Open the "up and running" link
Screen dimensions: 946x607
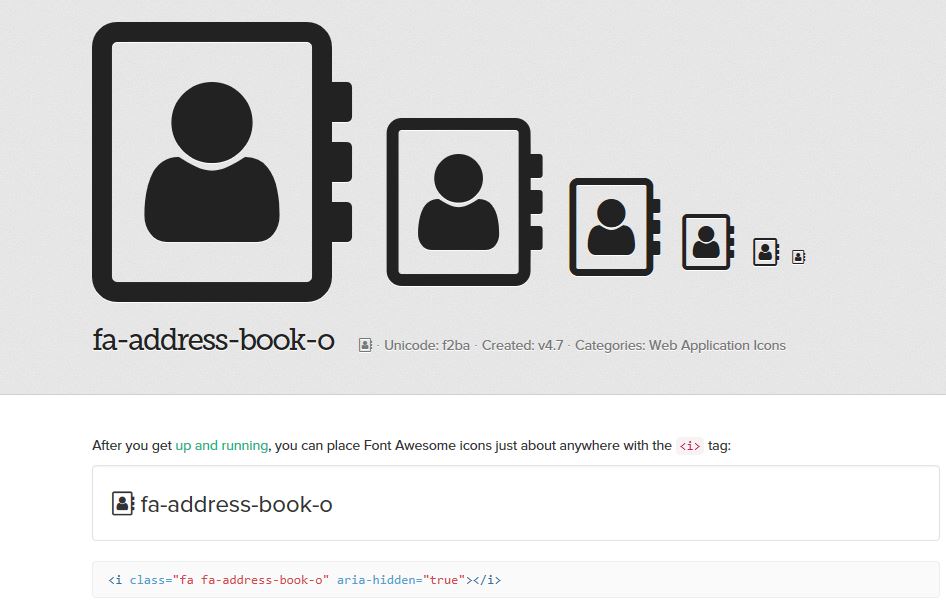[x=220, y=445]
